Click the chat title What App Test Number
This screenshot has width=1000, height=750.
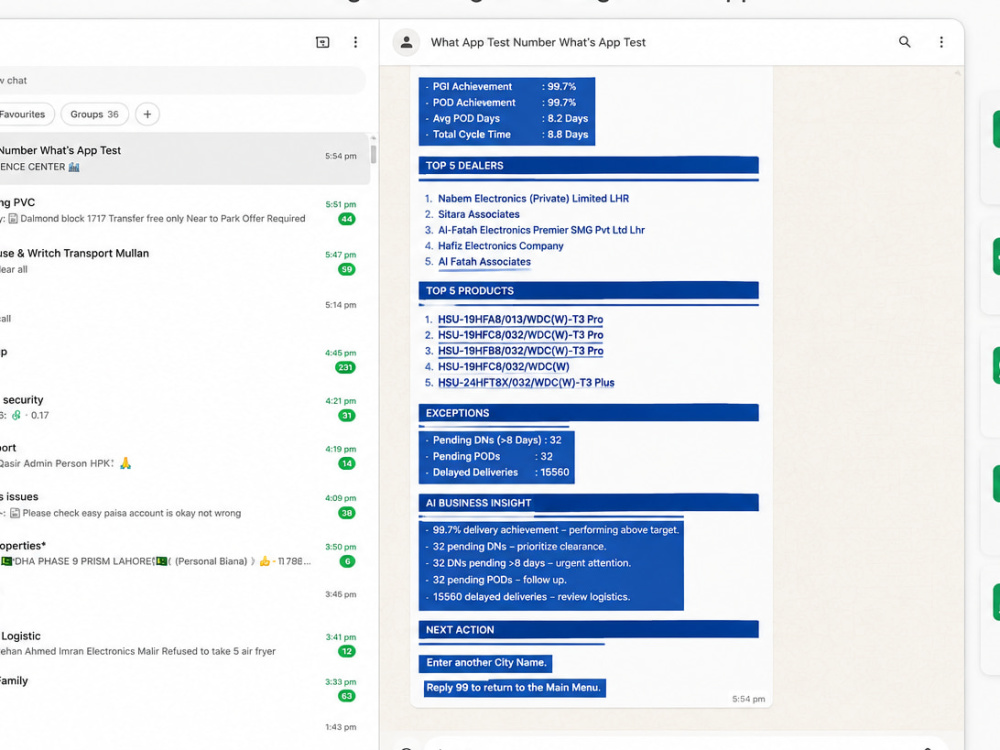coord(538,42)
